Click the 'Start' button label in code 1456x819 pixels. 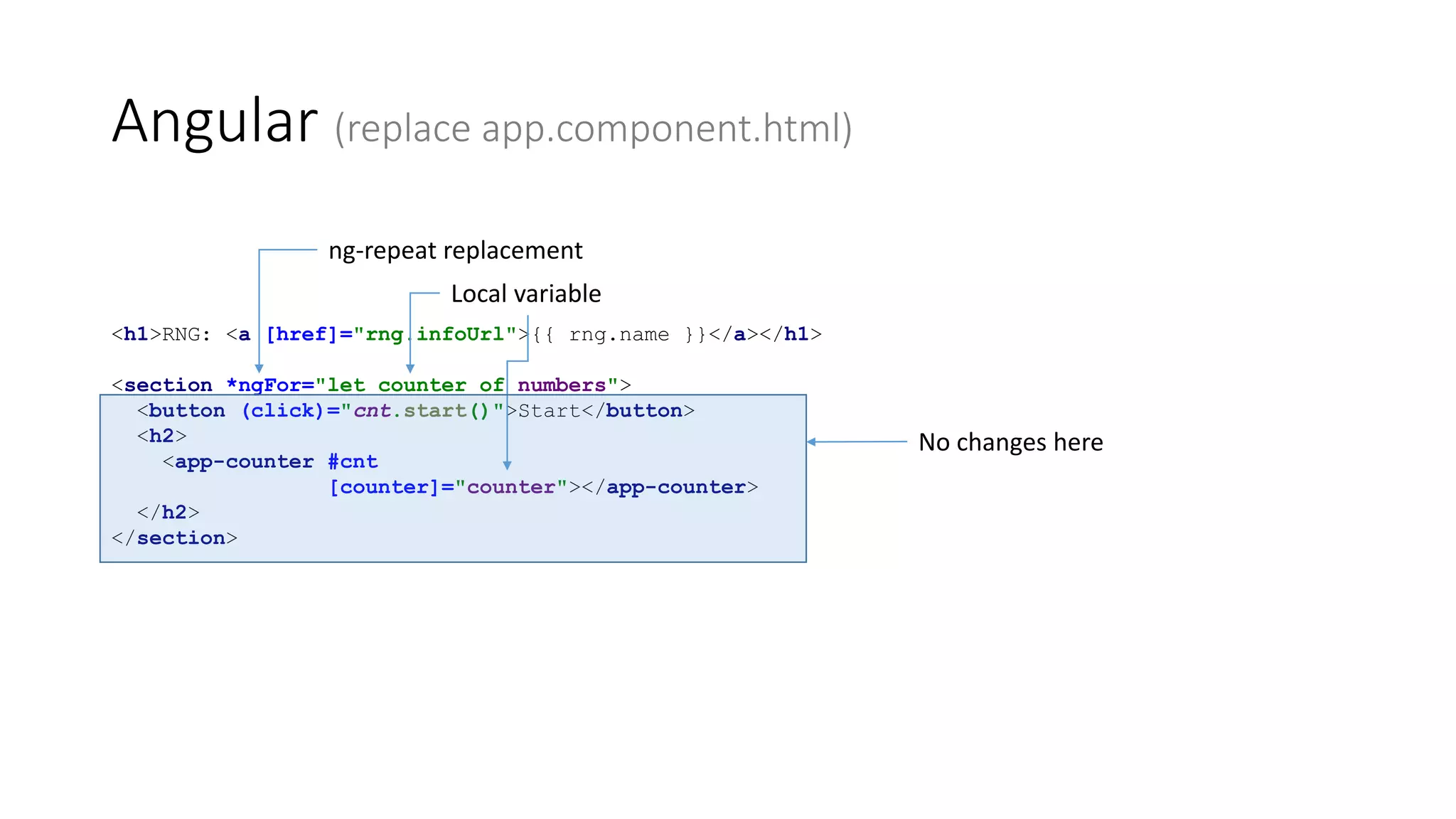[x=550, y=411]
